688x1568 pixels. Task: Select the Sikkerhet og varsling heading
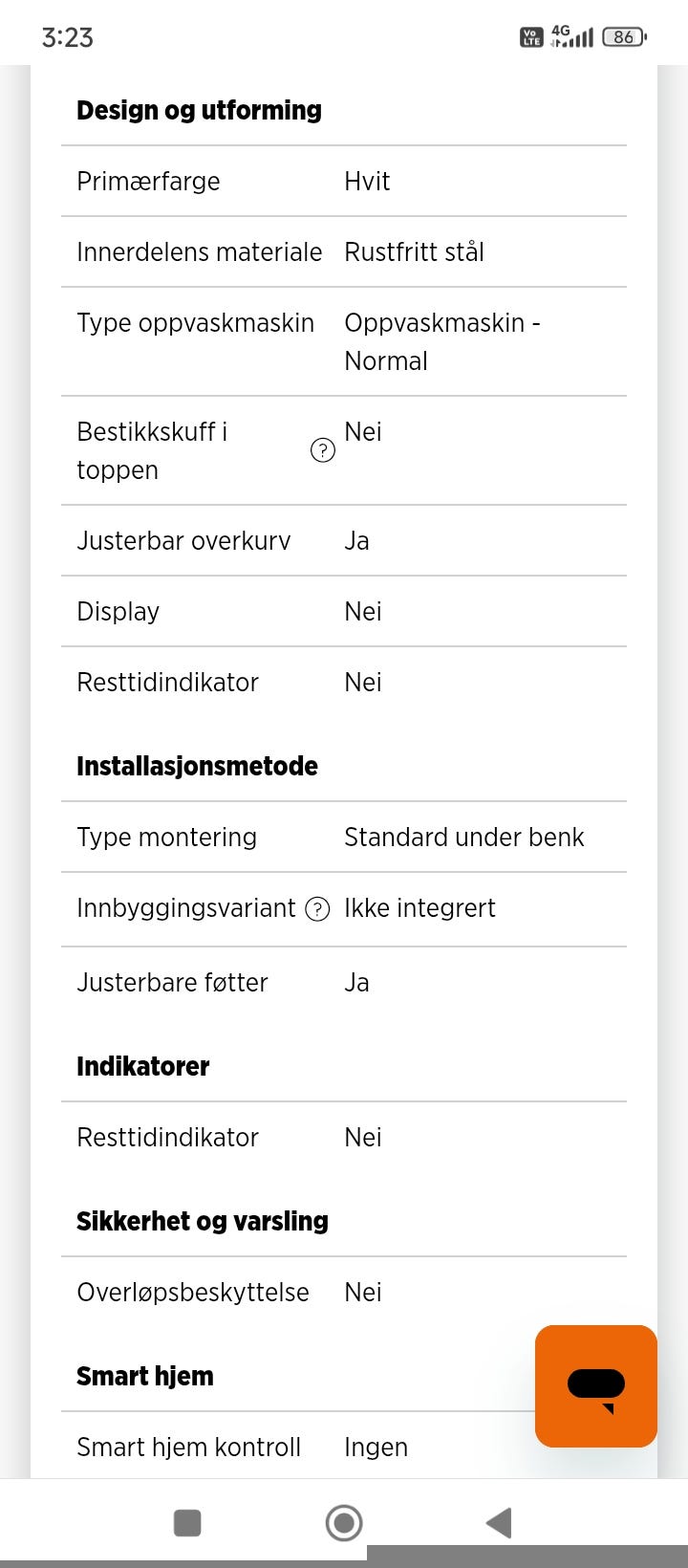click(202, 1220)
